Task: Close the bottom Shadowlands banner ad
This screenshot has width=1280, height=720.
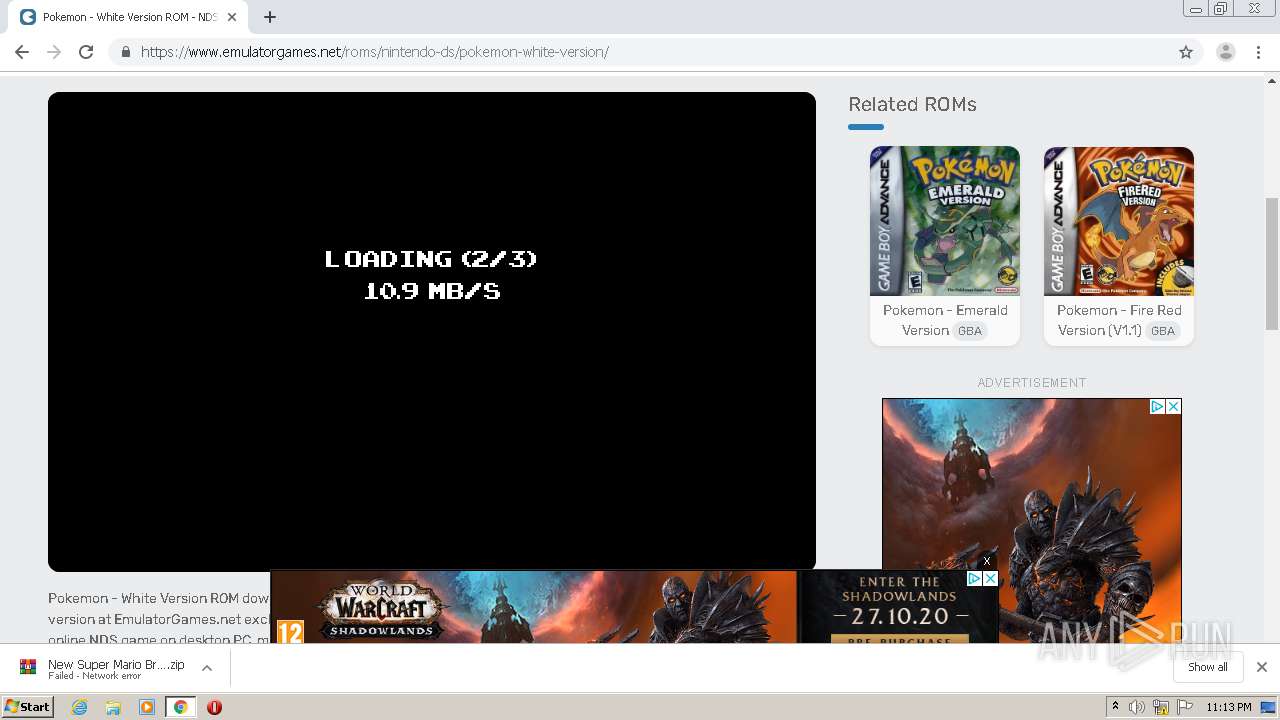Action: [990, 578]
